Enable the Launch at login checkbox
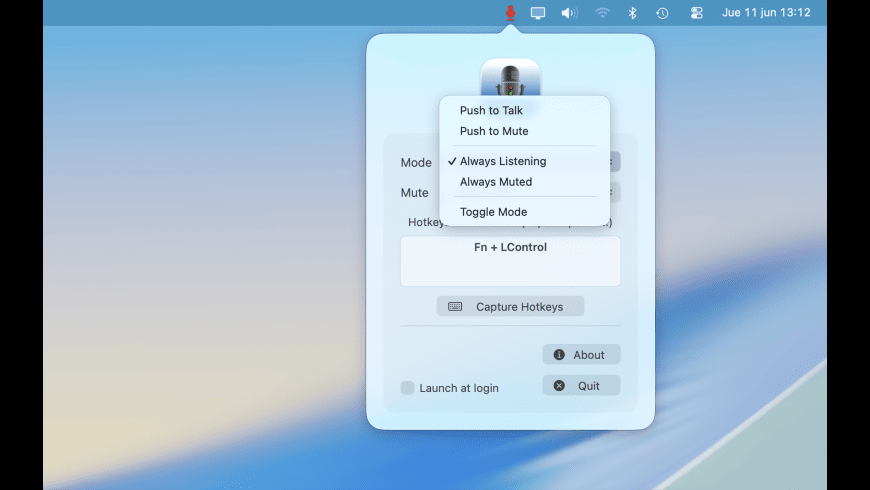Image resolution: width=870 pixels, height=490 pixels. [x=407, y=388]
